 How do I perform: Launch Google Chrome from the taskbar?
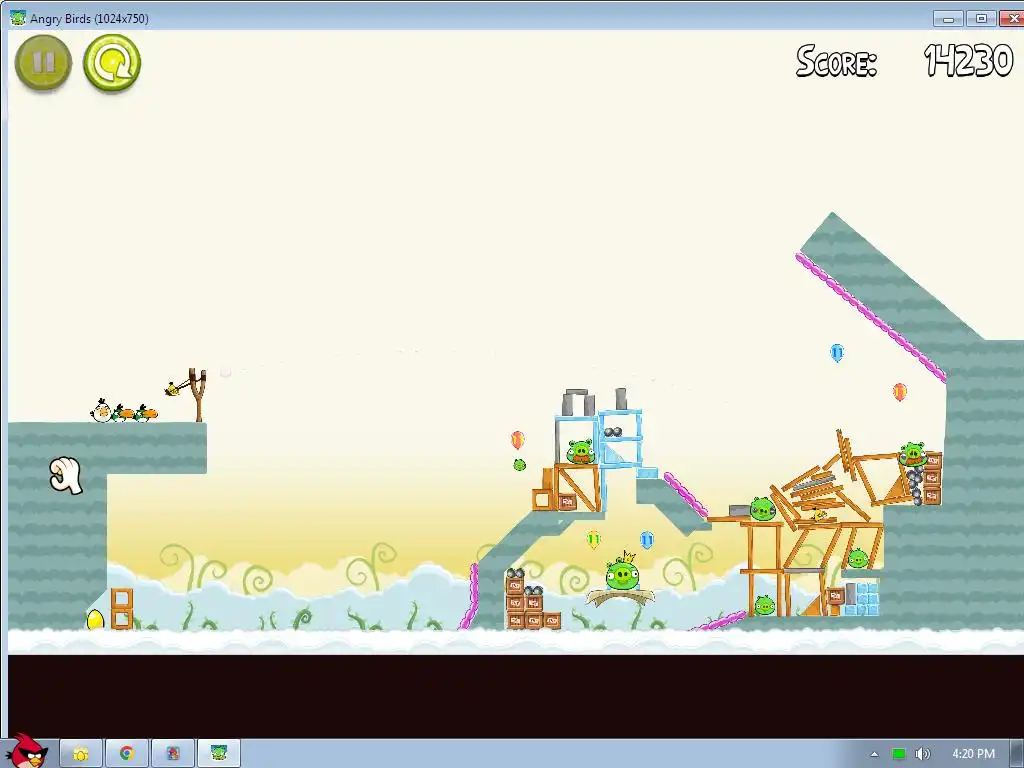(127, 754)
